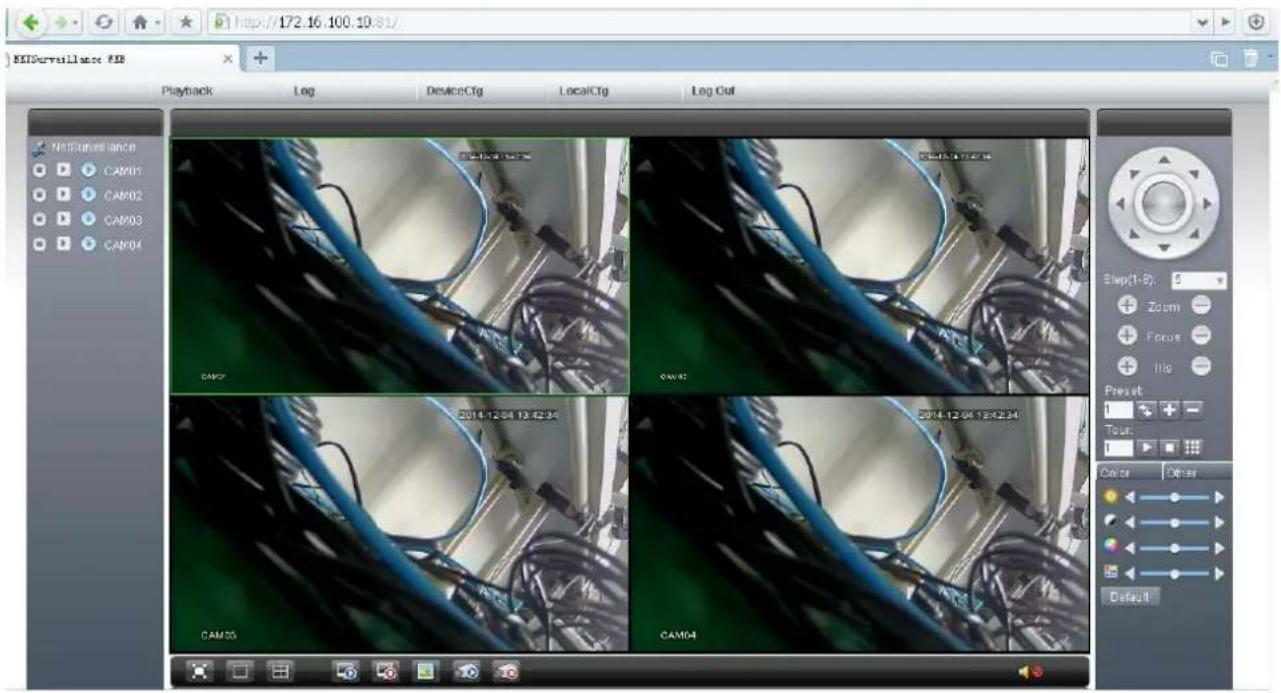
Task: Start recording all channels icon
Action: (468, 673)
